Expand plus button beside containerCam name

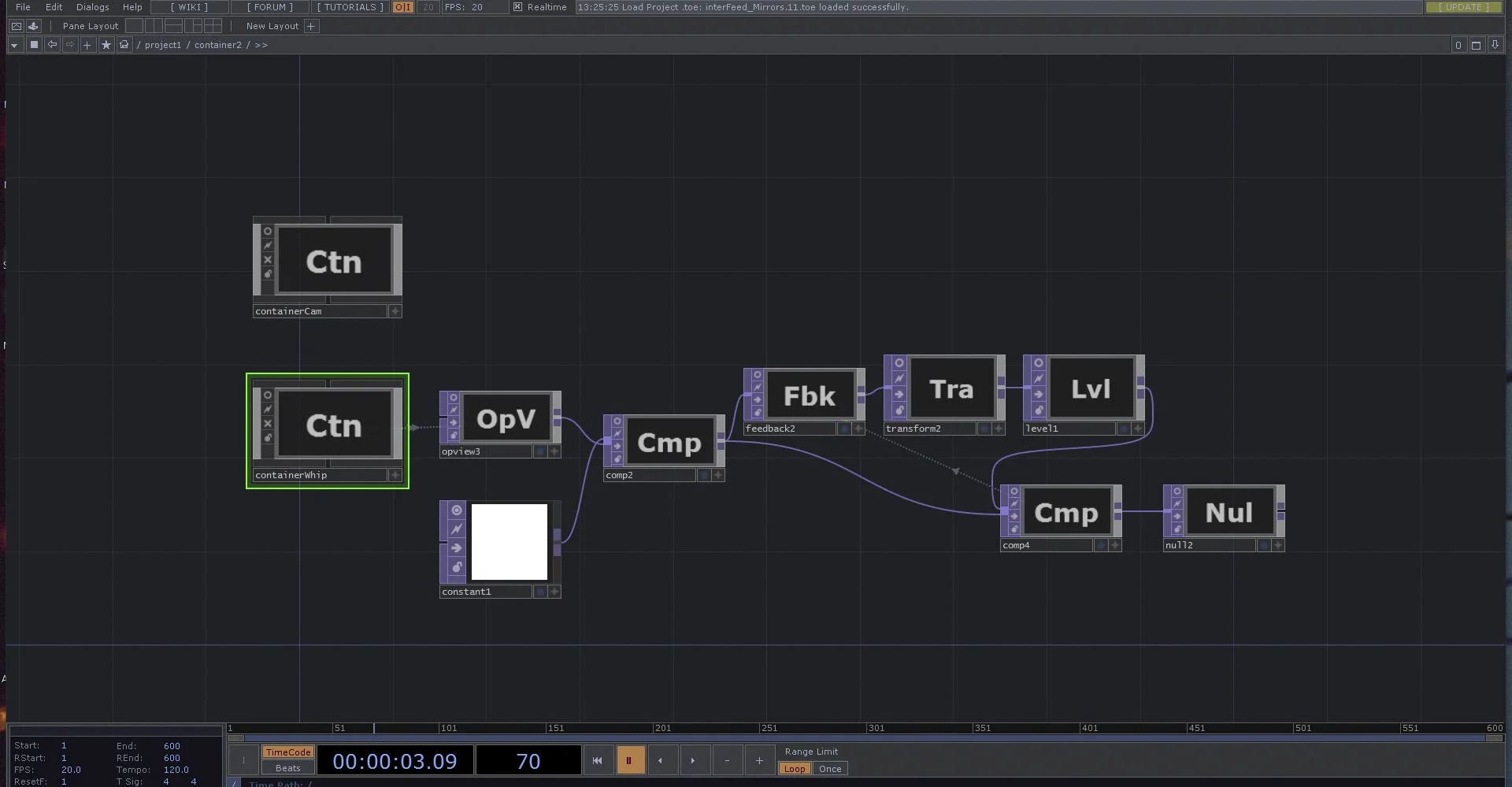[395, 311]
